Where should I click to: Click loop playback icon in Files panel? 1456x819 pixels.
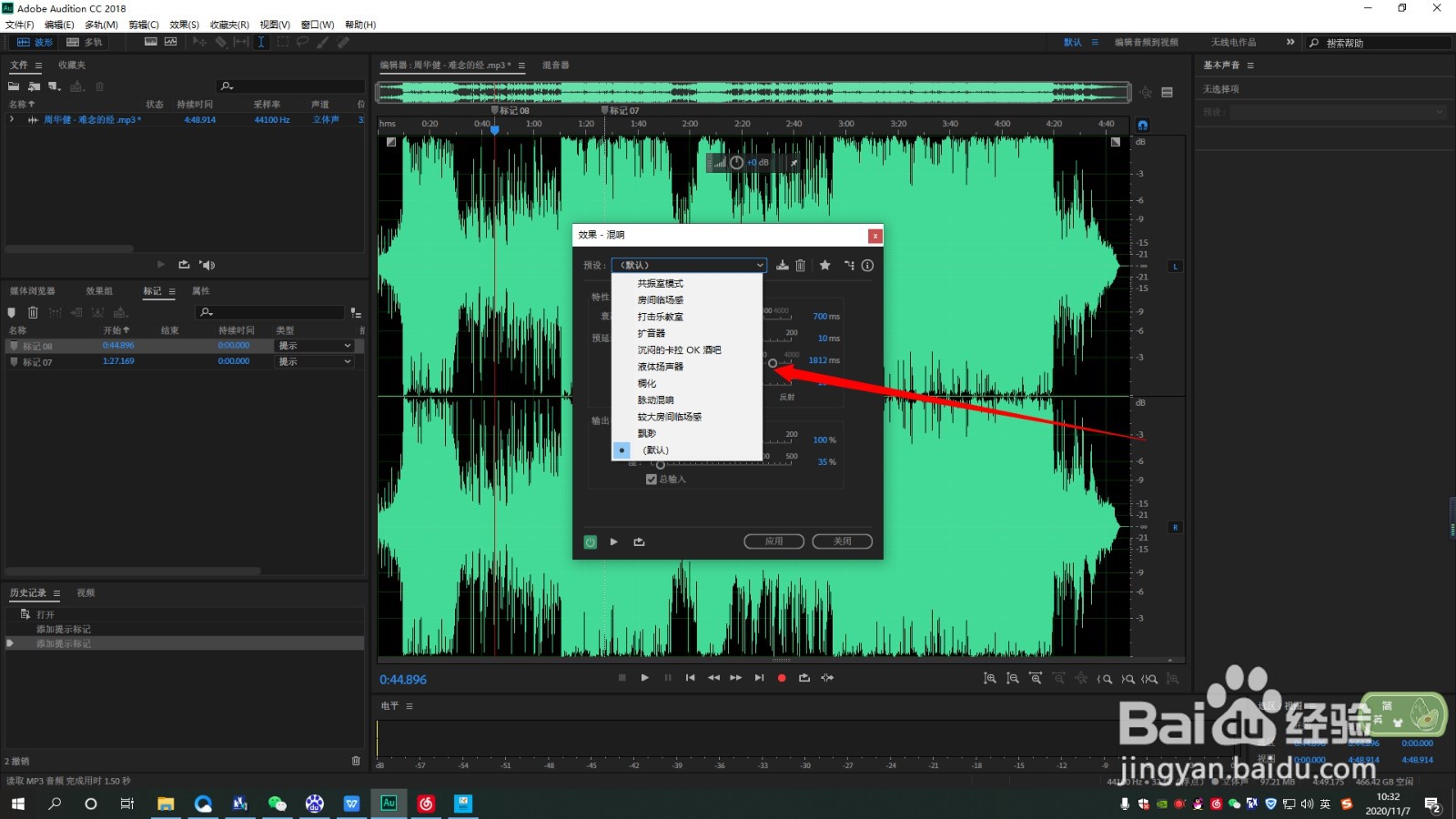click(x=184, y=265)
